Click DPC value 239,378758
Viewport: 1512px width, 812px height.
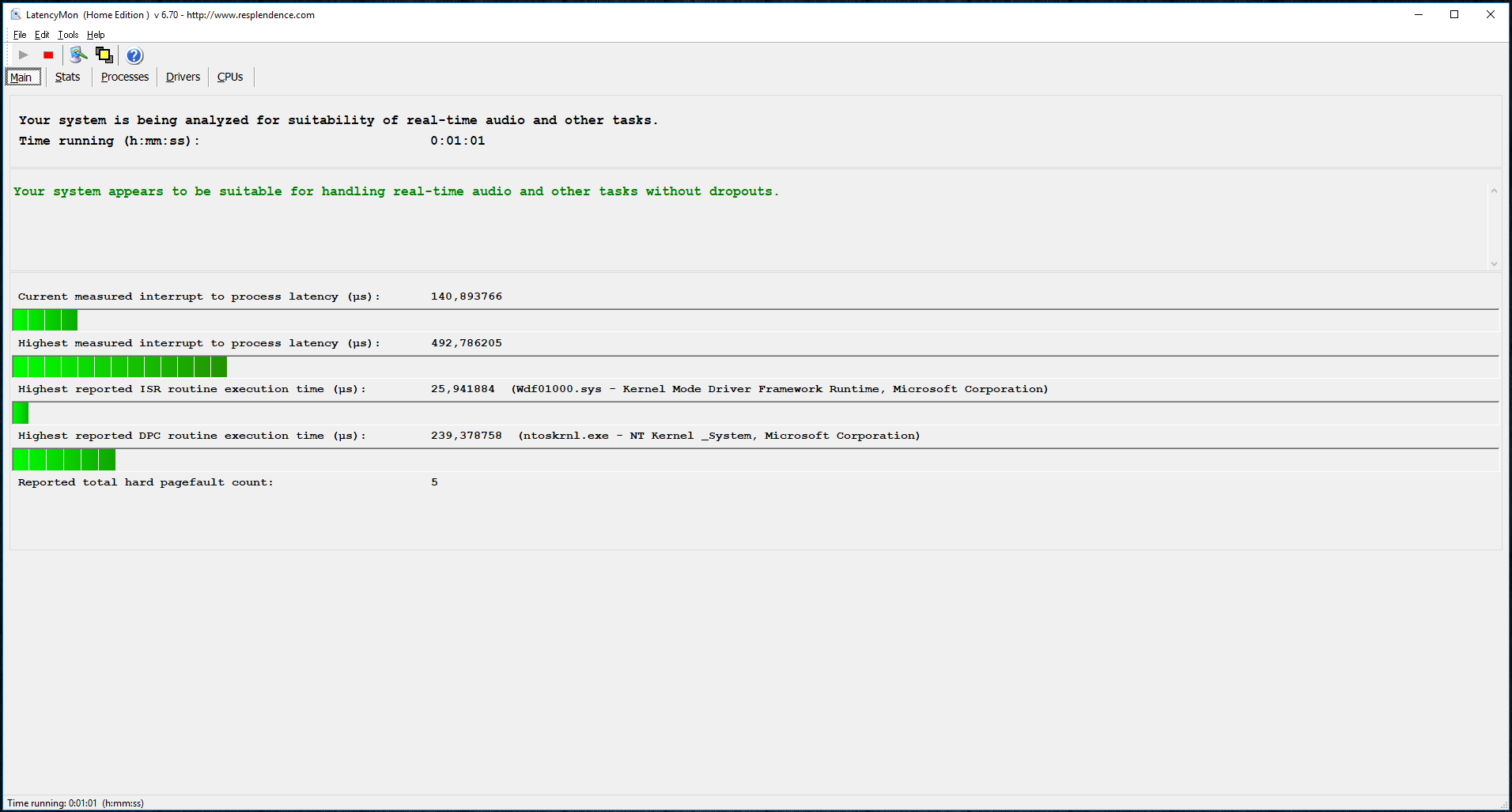tap(467, 436)
